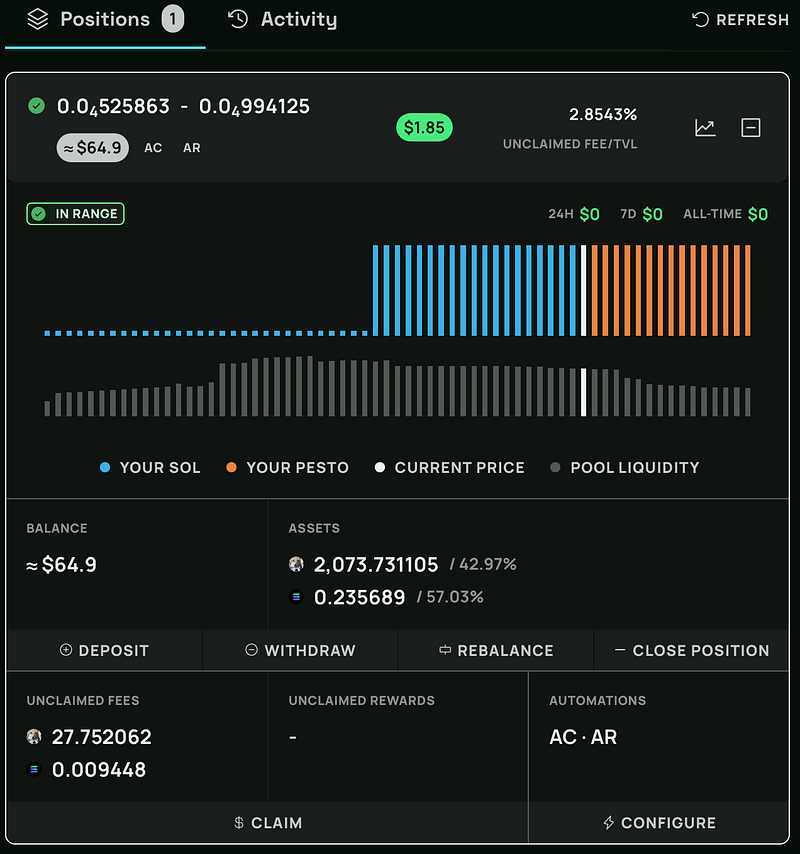Click the Refresh icon at top right
The width and height of the screenshot is (800, 854).
pos(700,20)
